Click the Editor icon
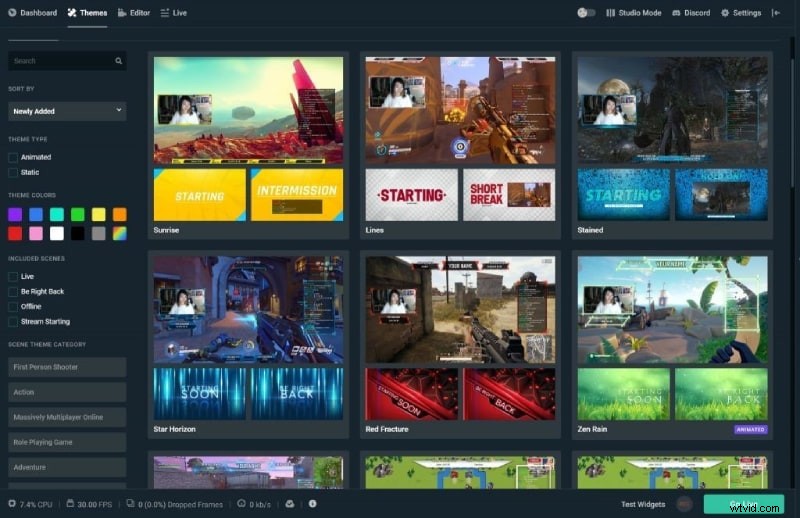Image resolution: width=800 pixels, height=518 pixels. click(x=122, y=13)
